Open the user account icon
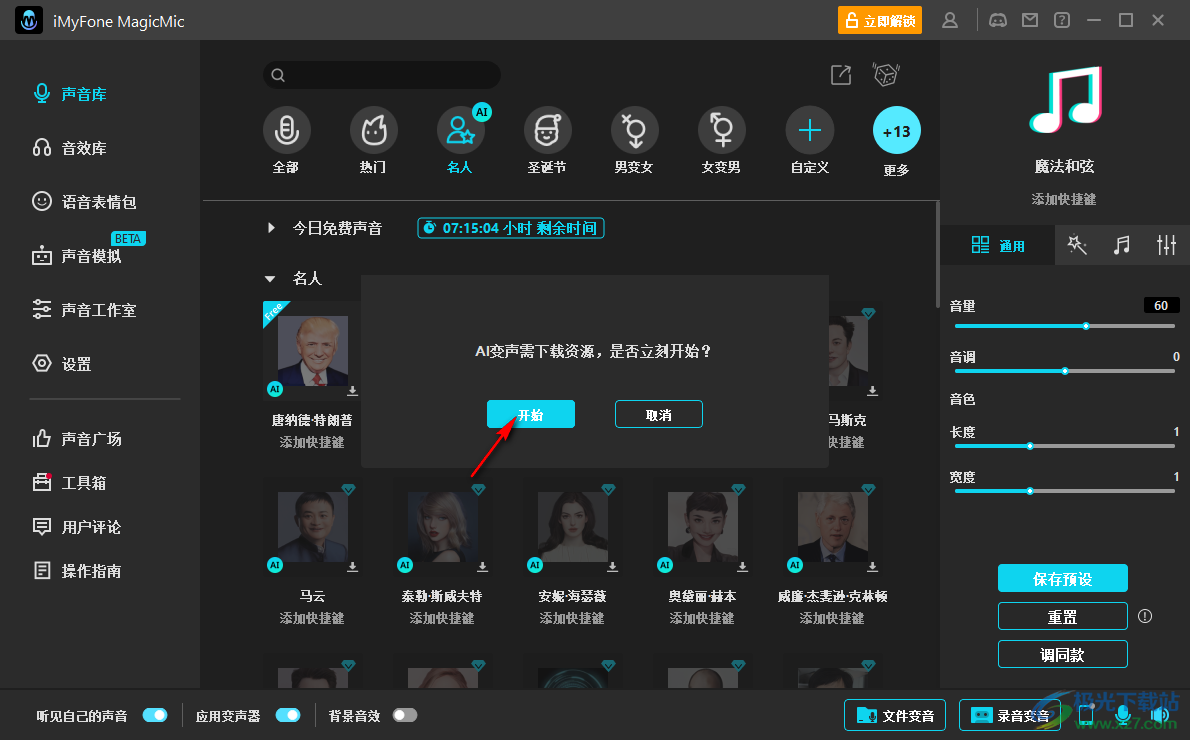1190x740 pixels. click(x=949, y=20)
